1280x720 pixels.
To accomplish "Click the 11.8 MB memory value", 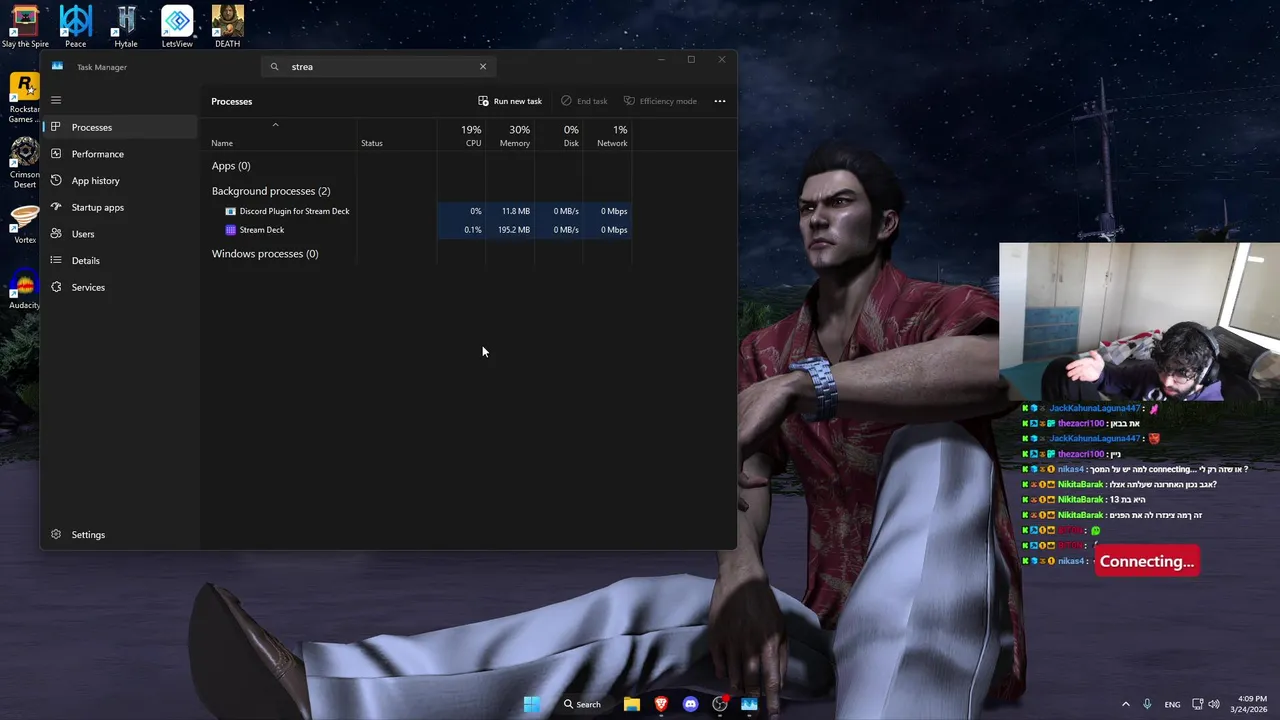I will (516, 211).
